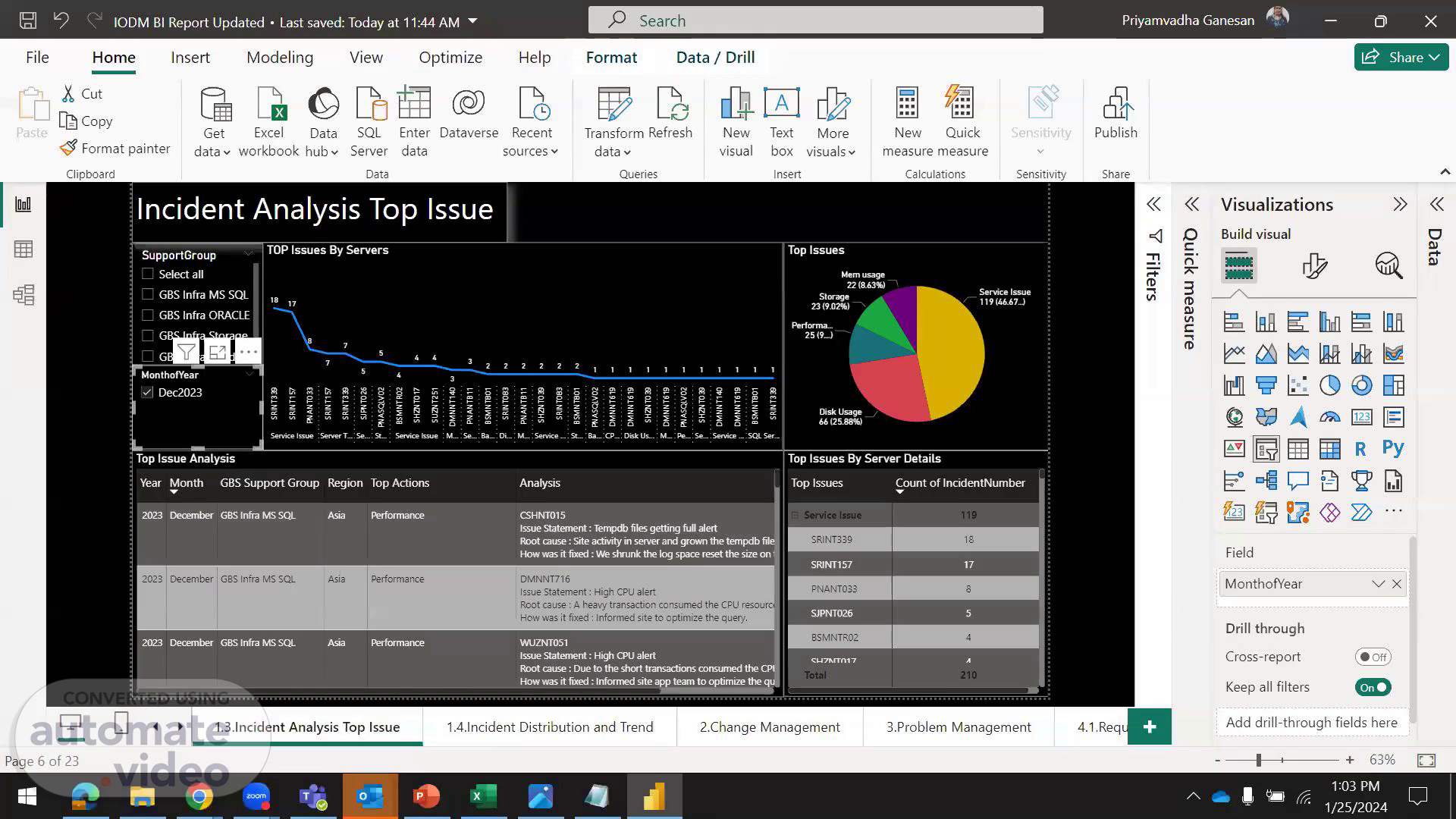
Task: Disable the Keep all filters toggle
Action: (x=1373, y=688)
